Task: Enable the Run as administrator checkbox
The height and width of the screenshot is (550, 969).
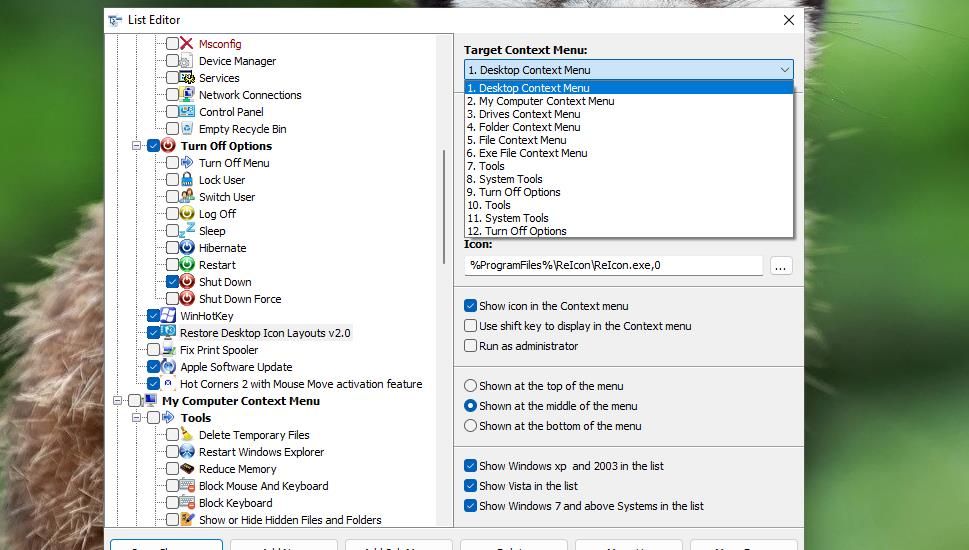Action: (470, 346)
